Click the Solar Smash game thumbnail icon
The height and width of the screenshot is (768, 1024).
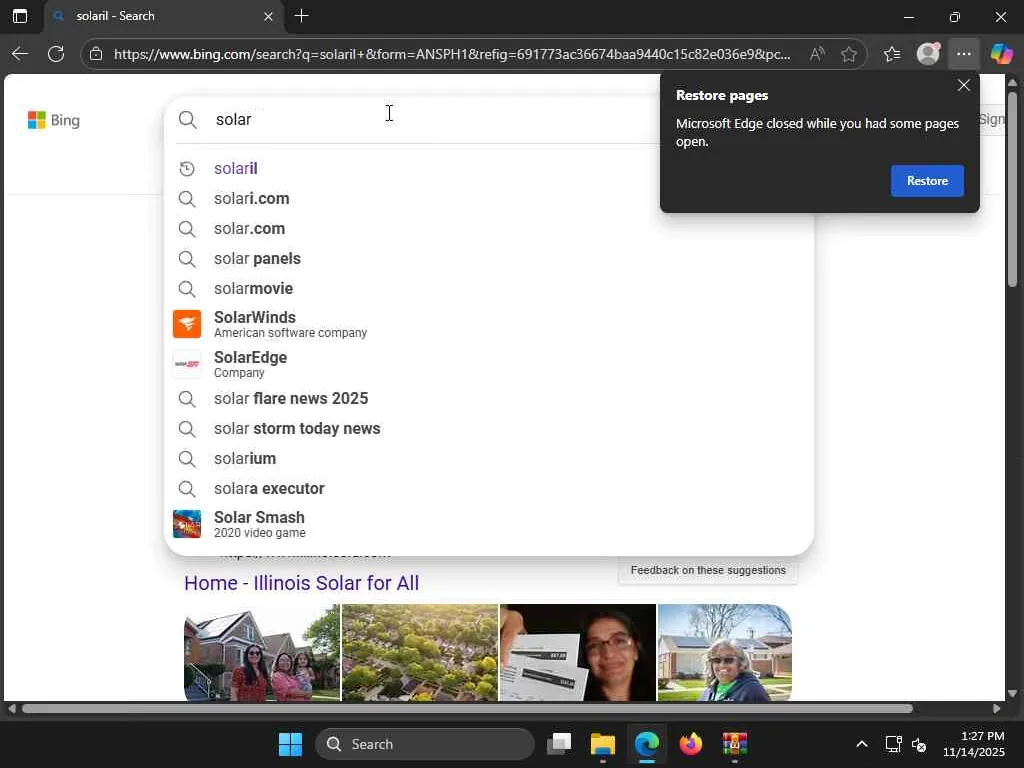pos(187,524)
